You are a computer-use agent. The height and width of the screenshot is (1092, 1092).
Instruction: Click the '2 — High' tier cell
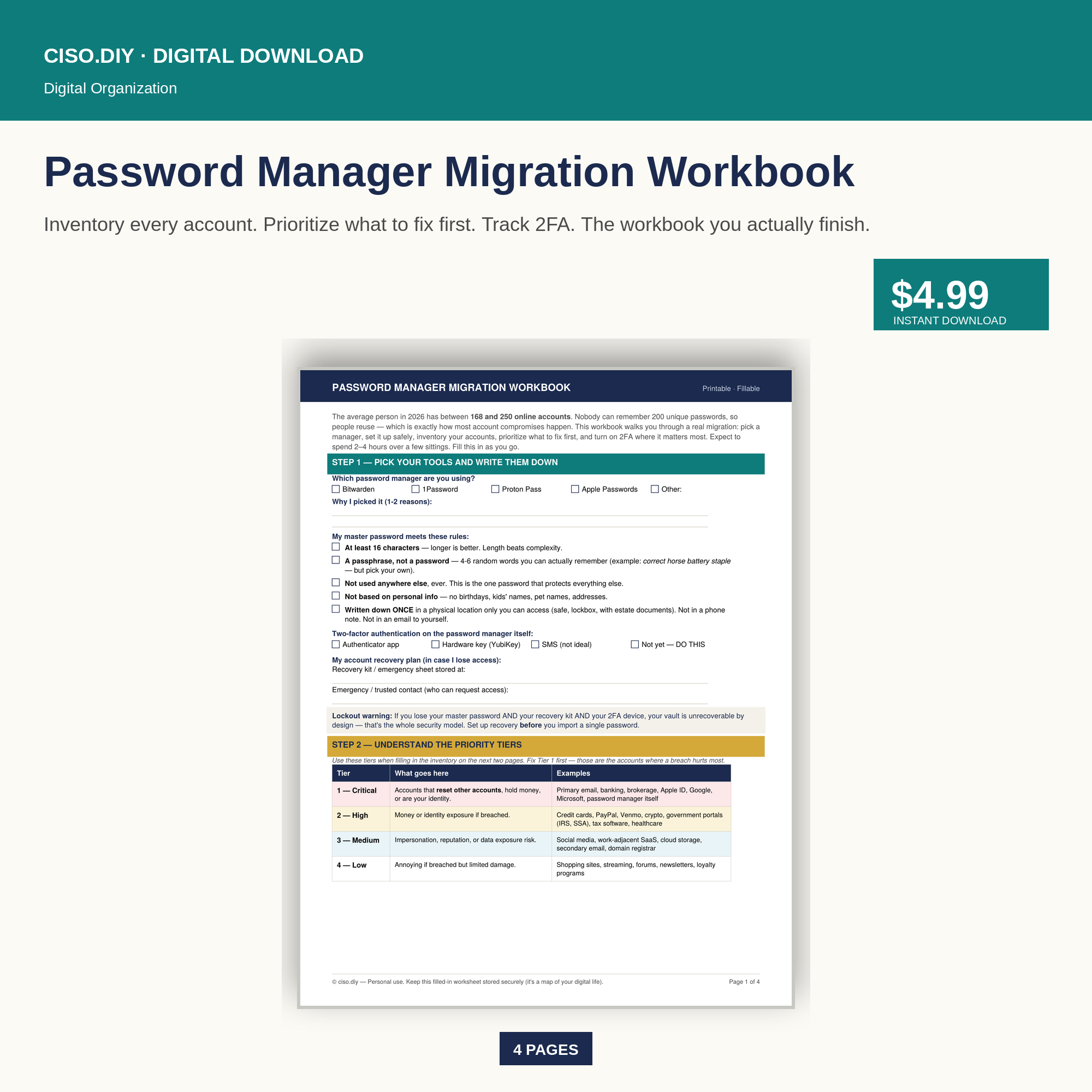360,819
